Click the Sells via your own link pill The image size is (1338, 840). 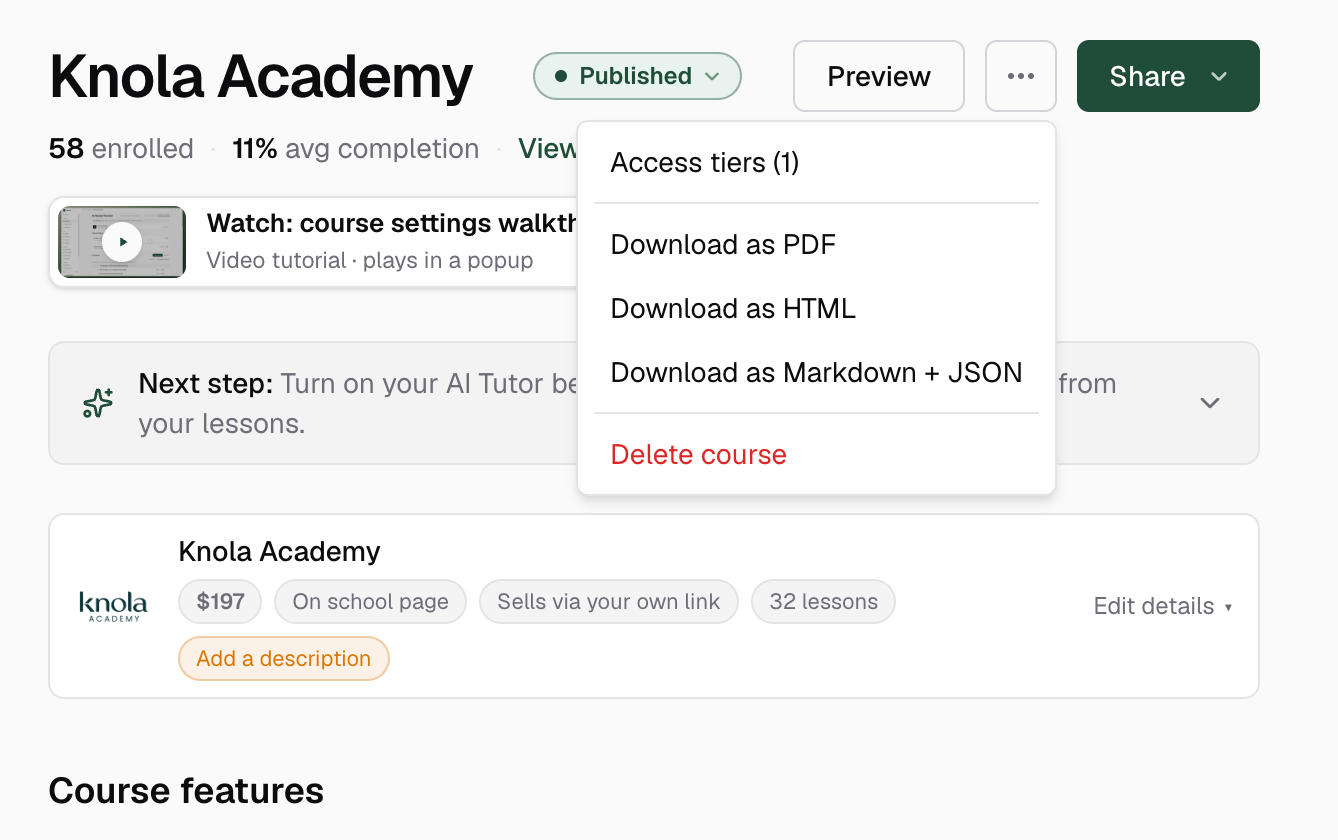point(609,602)
